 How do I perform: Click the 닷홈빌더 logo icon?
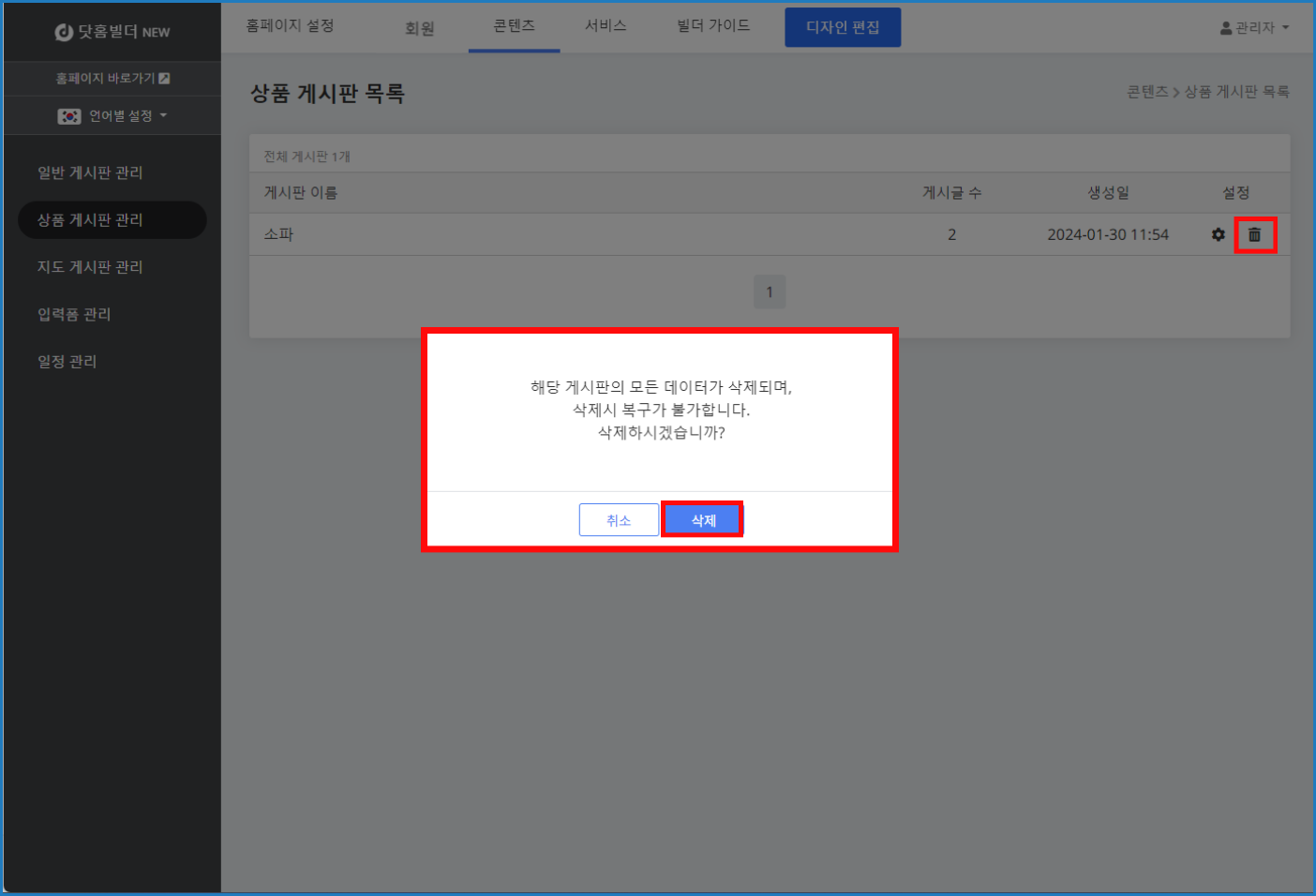64,32
